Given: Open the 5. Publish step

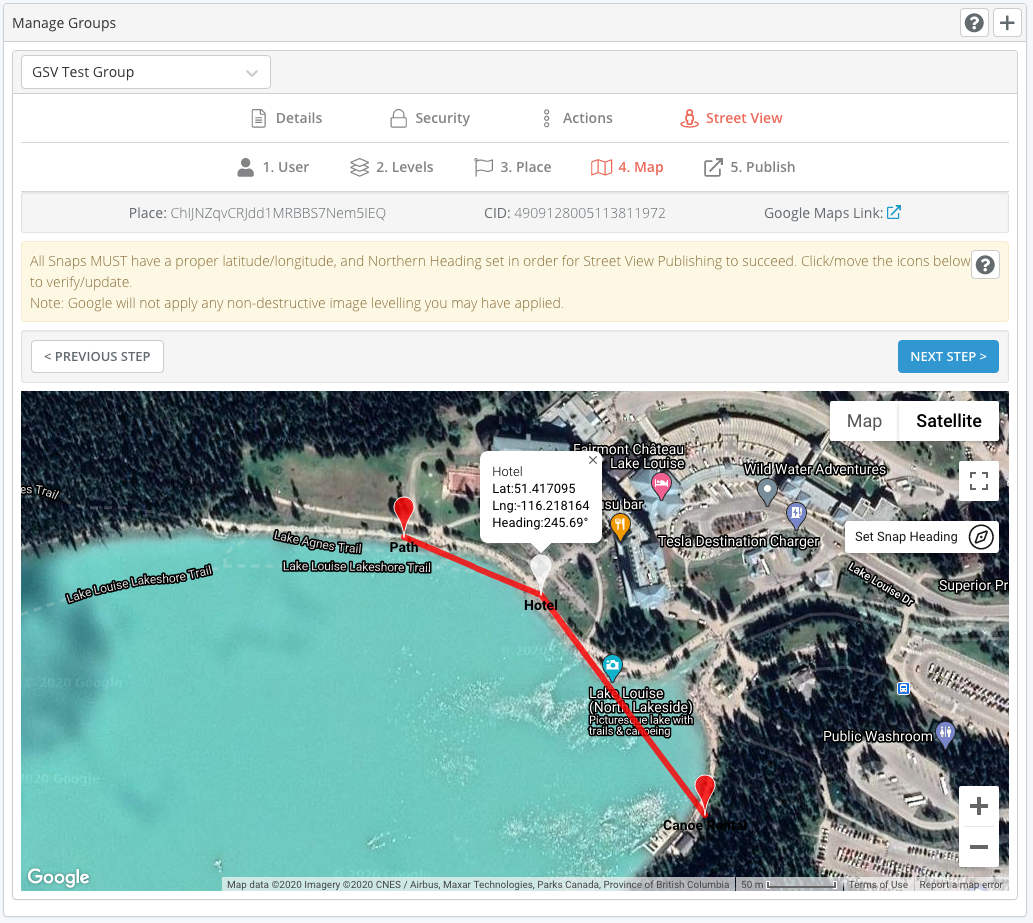Looking at the screenshot, I should [x=749, y=167].
